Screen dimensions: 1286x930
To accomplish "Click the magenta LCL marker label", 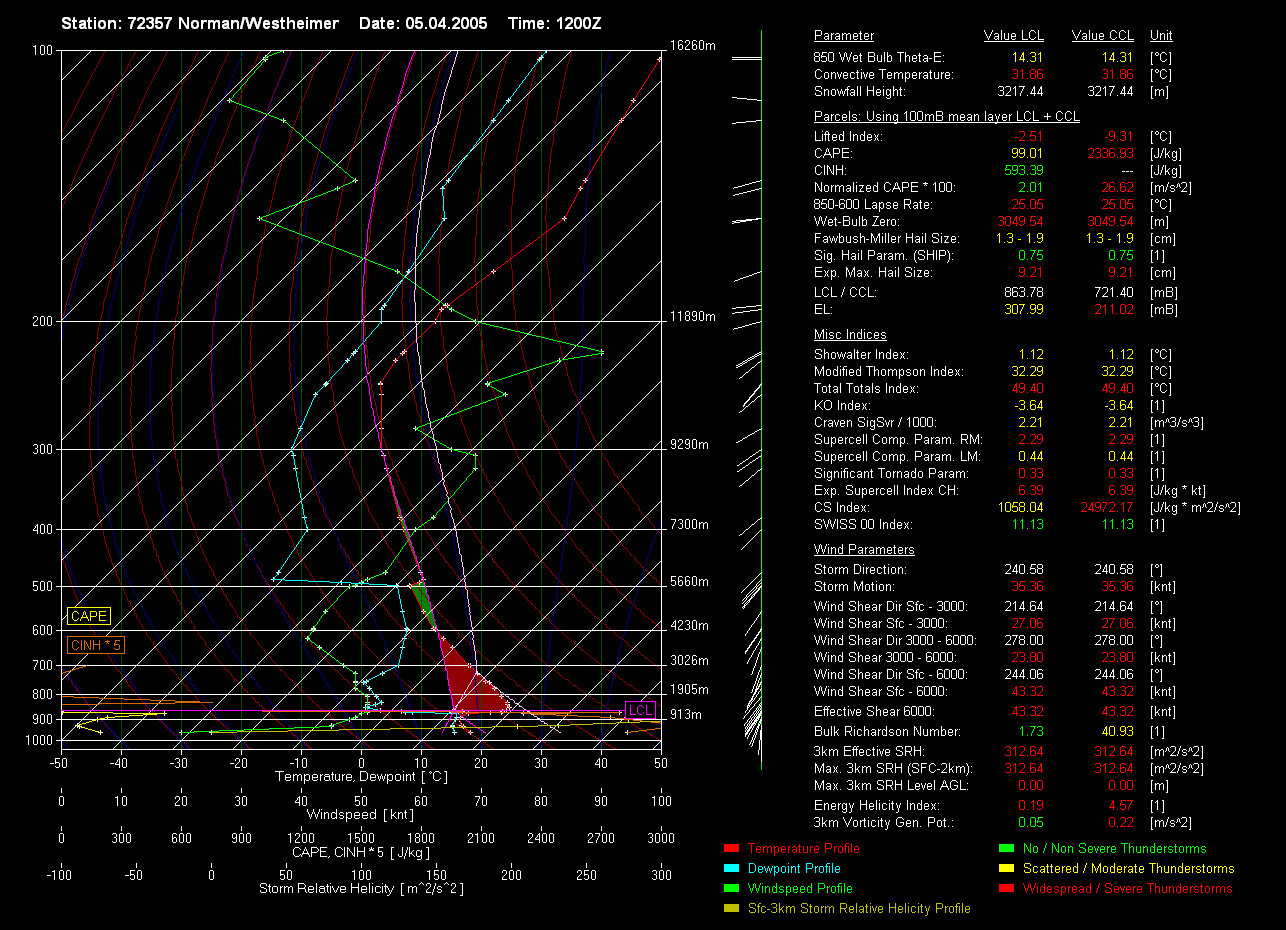I will (640, 711).
